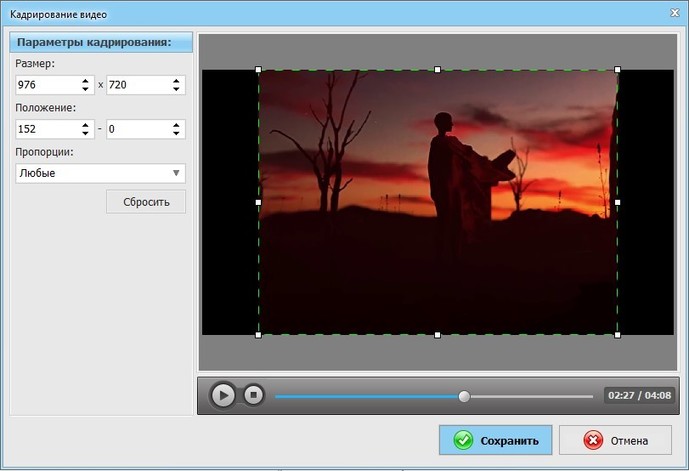
Task: Click the playback seek slider handle
Action: 464,396
